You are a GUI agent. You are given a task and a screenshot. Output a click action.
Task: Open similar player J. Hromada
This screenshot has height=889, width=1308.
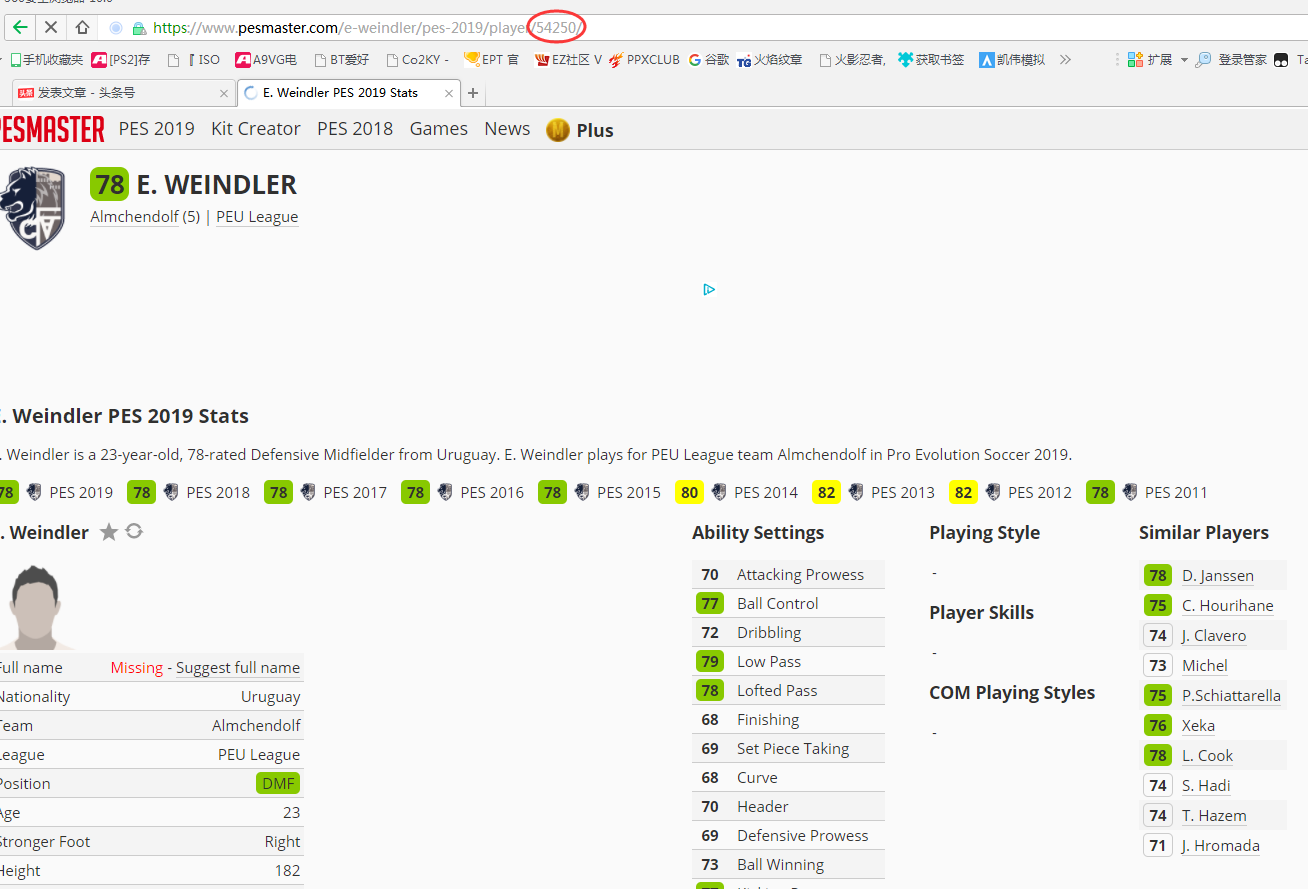point(1220,846)
